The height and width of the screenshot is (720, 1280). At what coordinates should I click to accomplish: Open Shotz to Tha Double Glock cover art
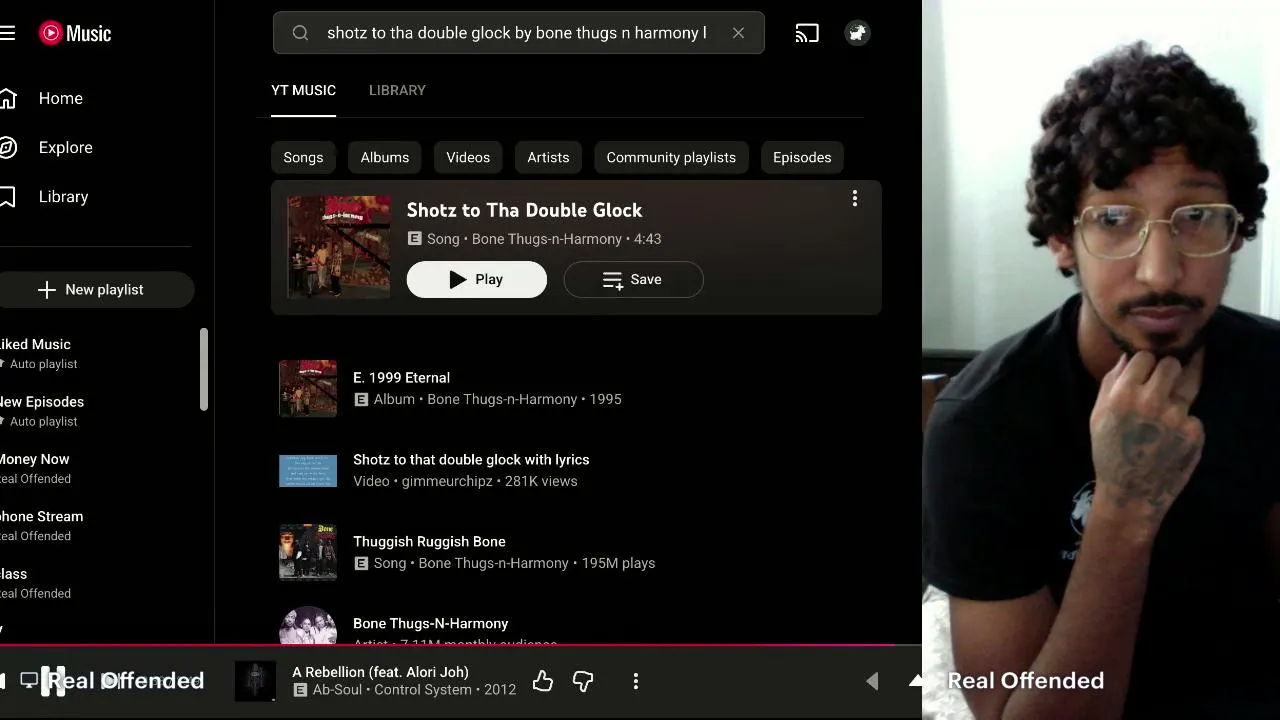click(339, 247)
